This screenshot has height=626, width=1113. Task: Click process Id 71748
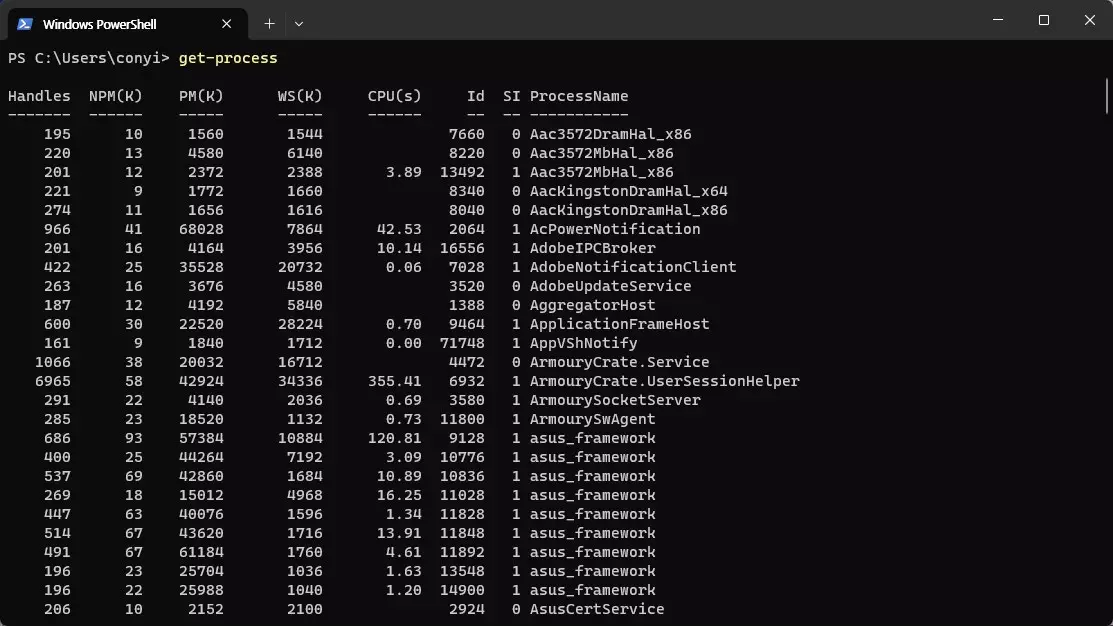click(462, 344)
